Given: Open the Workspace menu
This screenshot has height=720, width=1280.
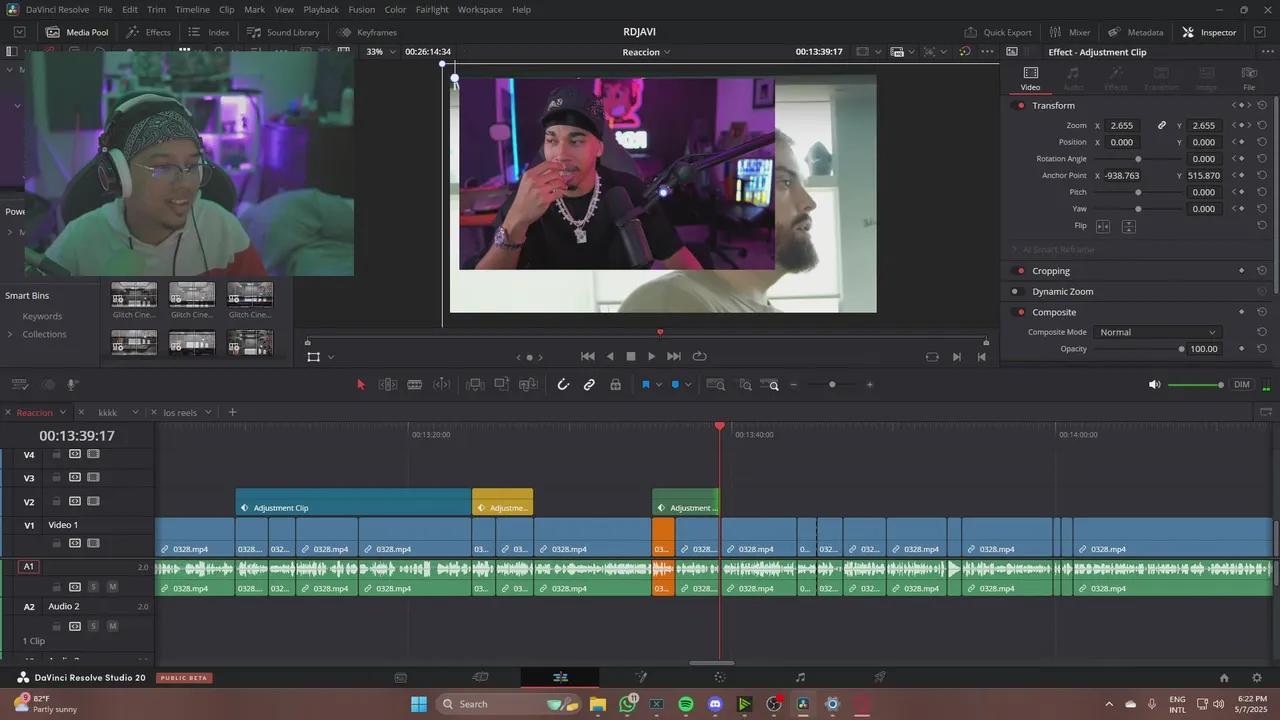Looking at the screenshot, I should [x=480, y=9].
